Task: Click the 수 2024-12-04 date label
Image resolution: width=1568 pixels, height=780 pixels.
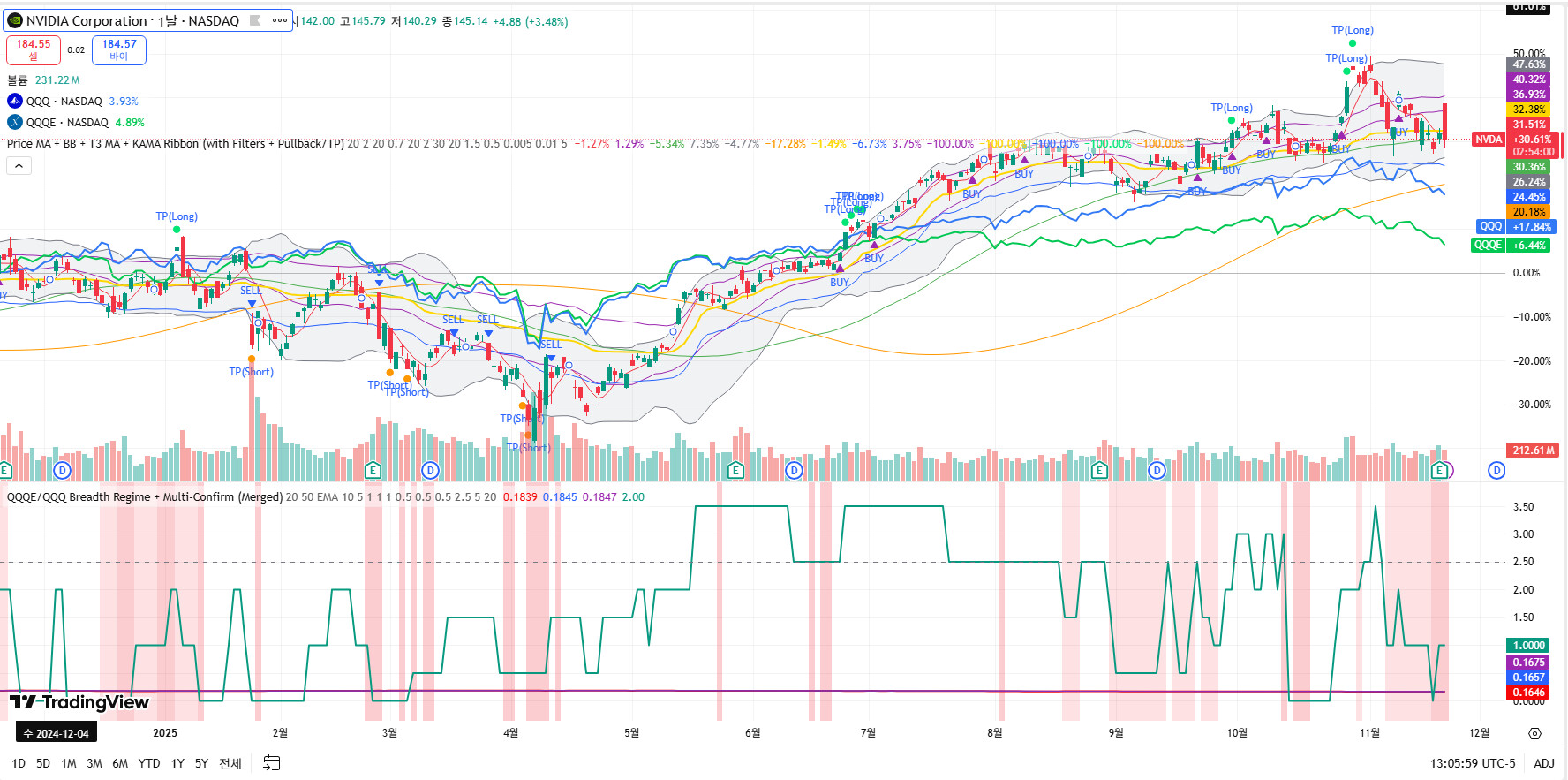Action: point(57,733)
